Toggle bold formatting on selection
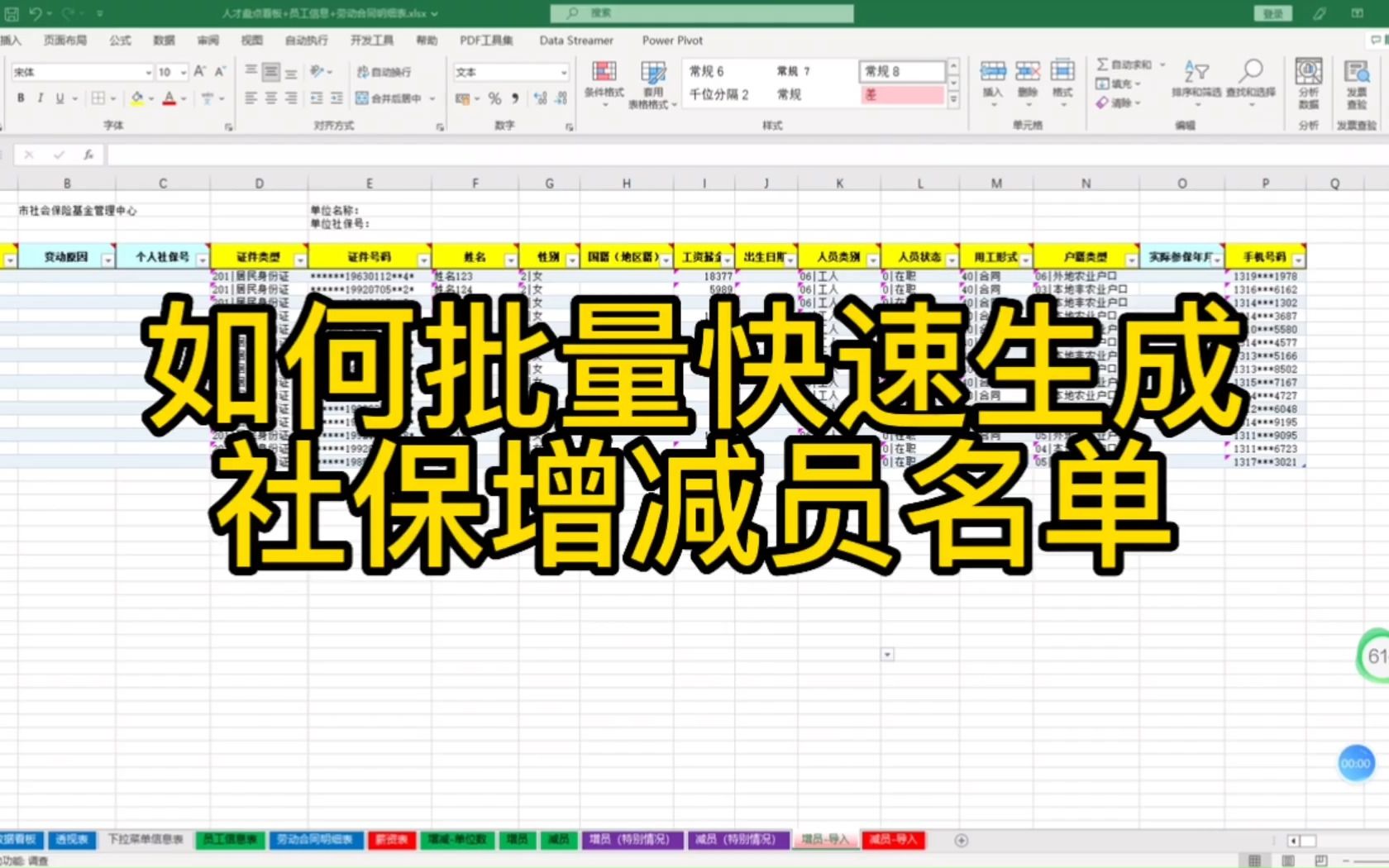Screen dimensions: 1389x868 click(19, 98)
